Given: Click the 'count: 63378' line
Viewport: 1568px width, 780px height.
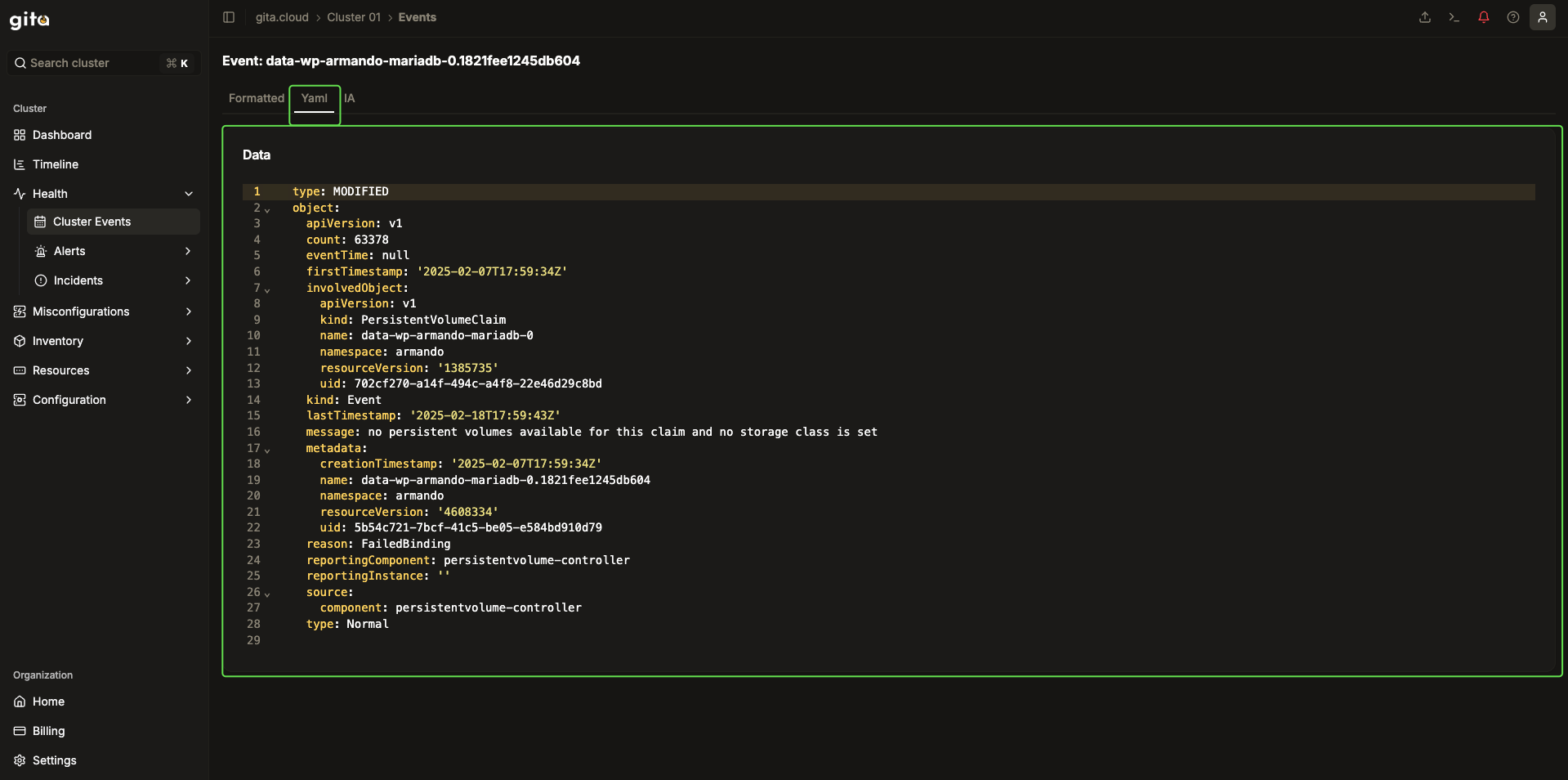Looking at the screenshot, I should 347,240.
